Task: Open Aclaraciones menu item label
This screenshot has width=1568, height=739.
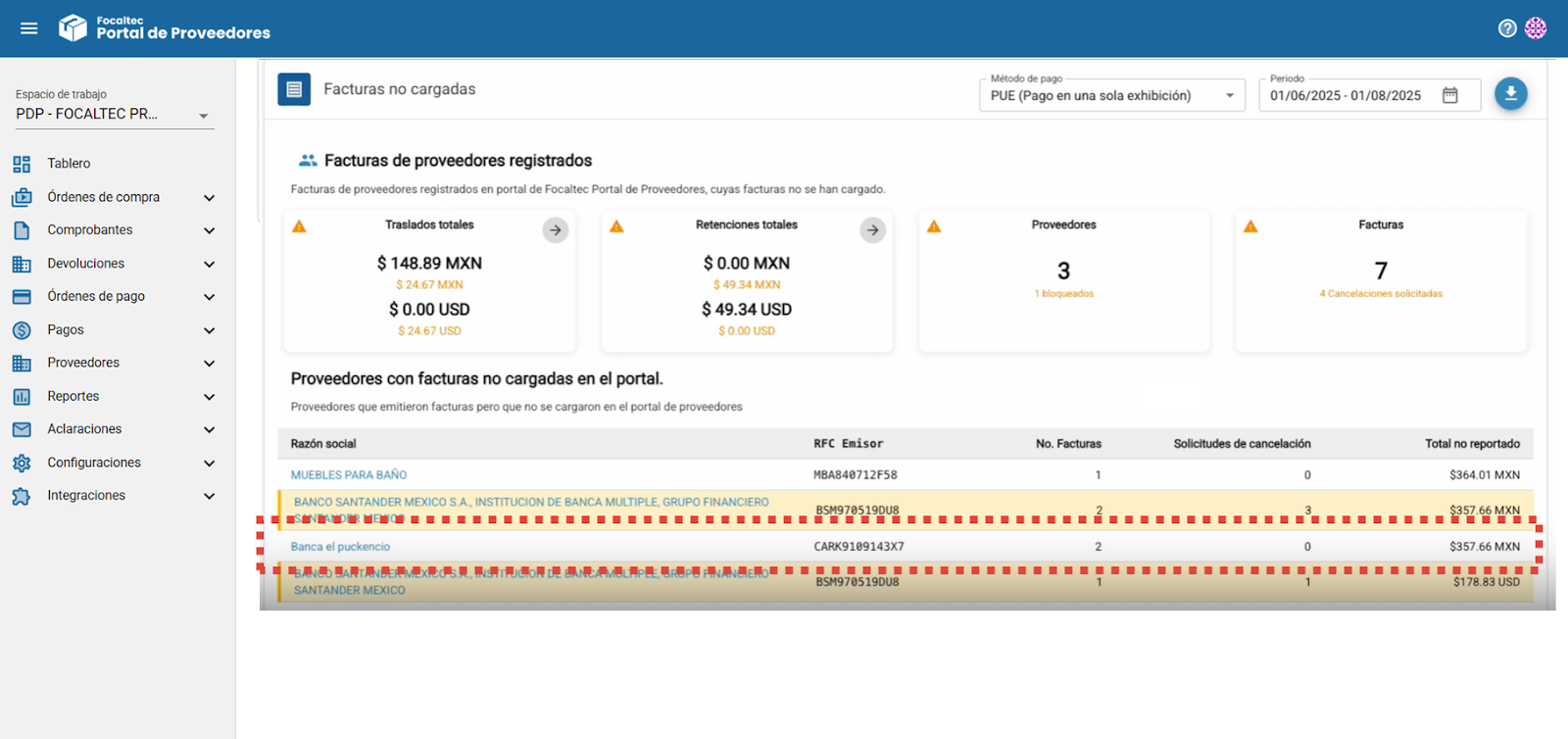Action: click(85, 429)
